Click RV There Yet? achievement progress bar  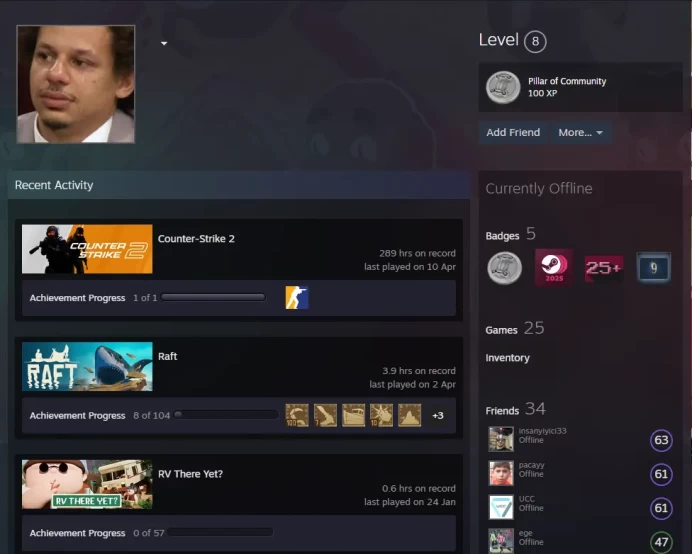220,532
